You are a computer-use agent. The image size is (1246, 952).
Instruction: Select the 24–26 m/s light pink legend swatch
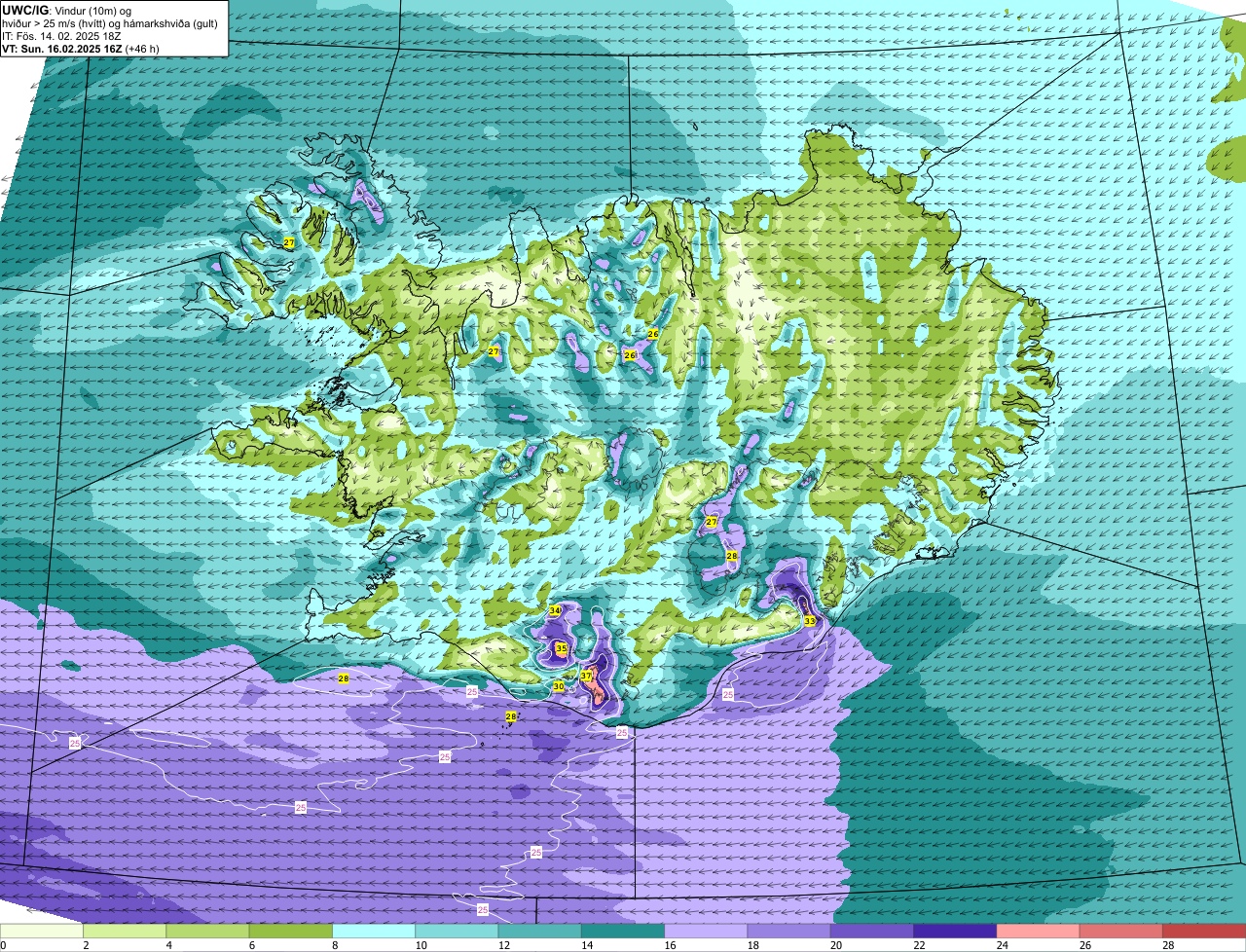(1038, 931)
